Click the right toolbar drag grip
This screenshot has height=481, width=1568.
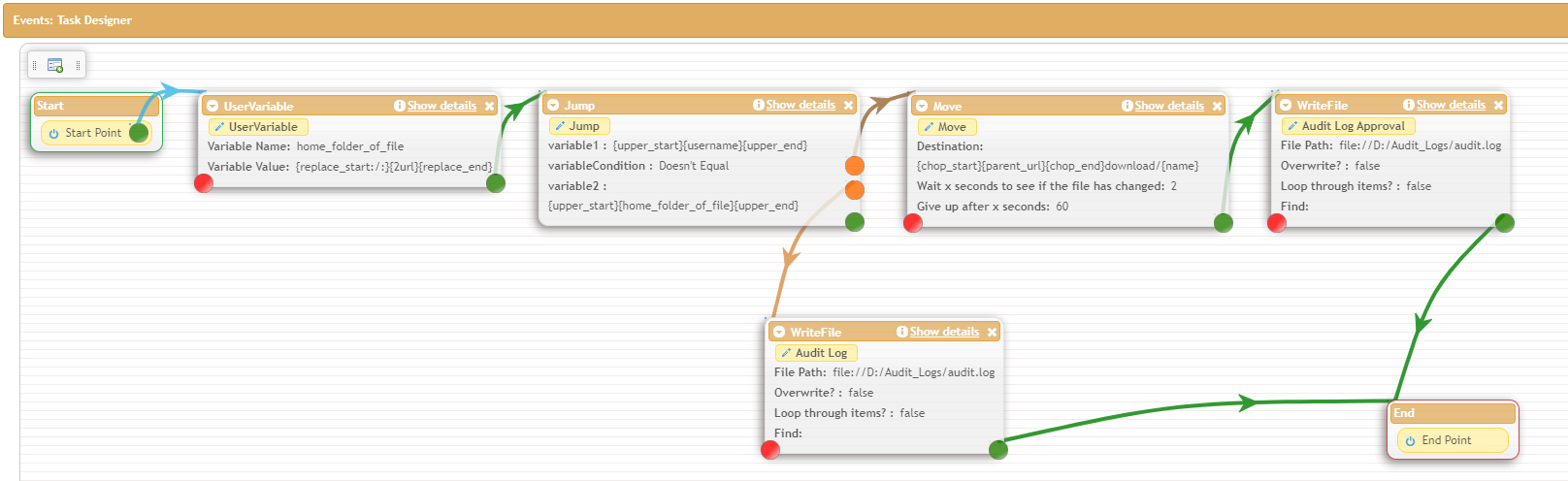click(x=78, y=65)
